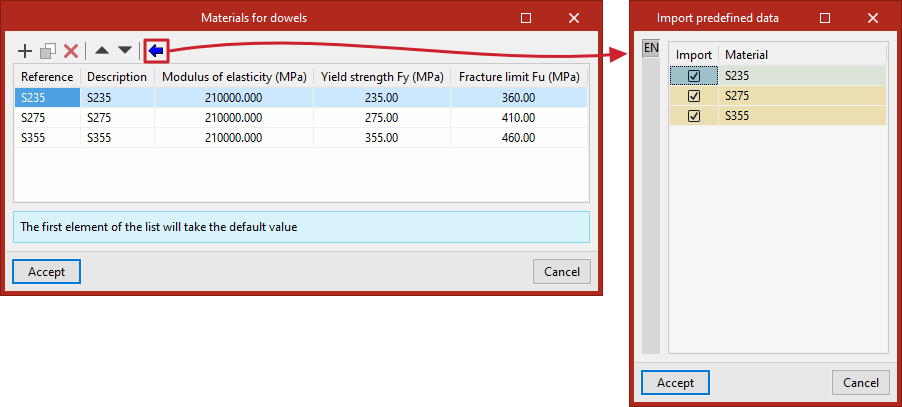Click modulus of elasticity value in S235 row

coord(234,98)
